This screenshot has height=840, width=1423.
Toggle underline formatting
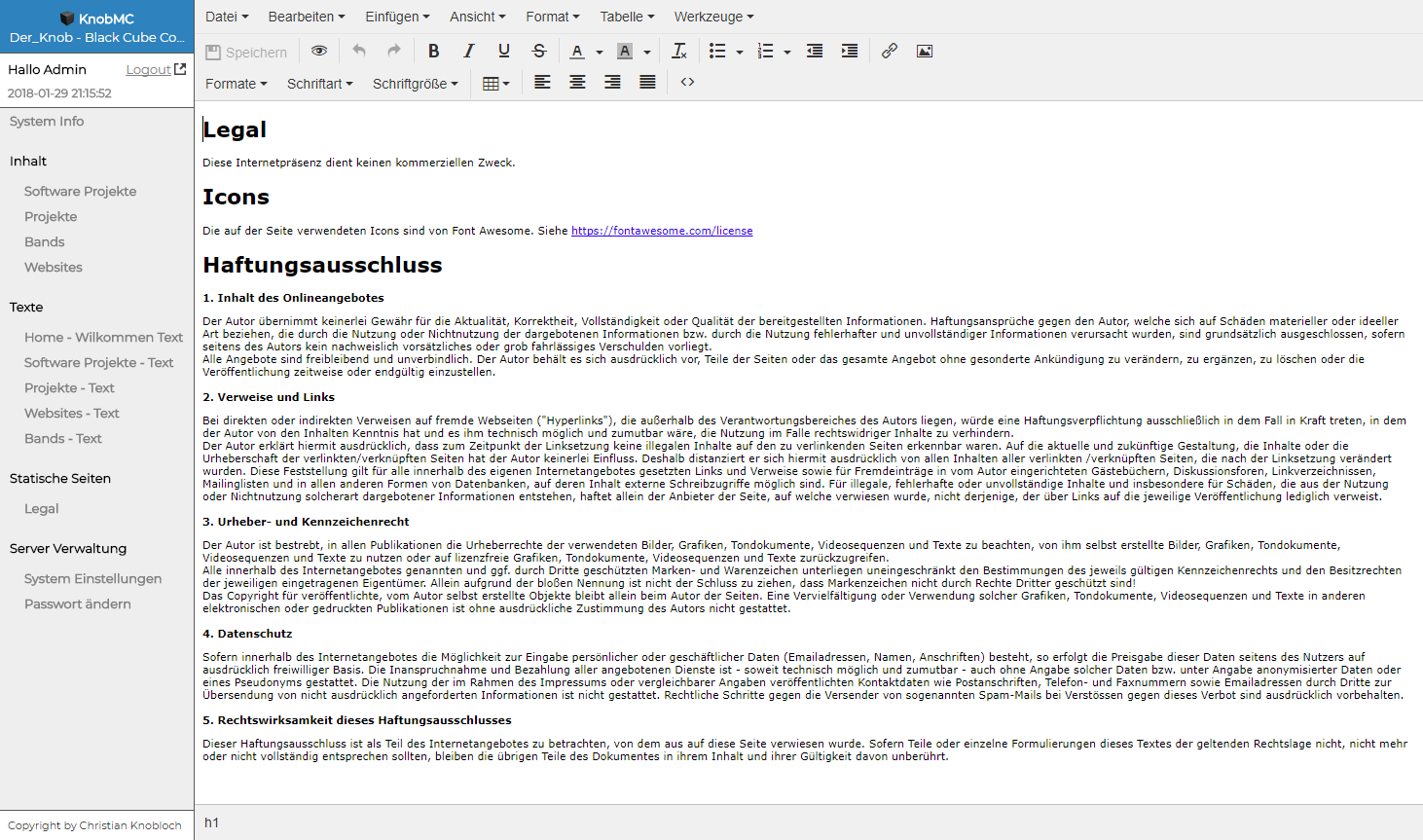pyautogui.click(x=504, y=51)
